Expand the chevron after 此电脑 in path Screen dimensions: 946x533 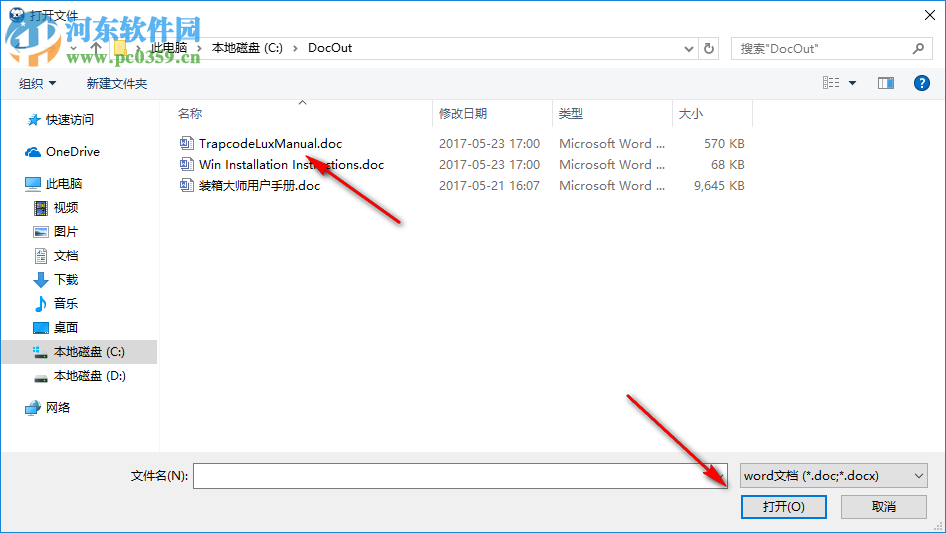click(x=199, y=48)
